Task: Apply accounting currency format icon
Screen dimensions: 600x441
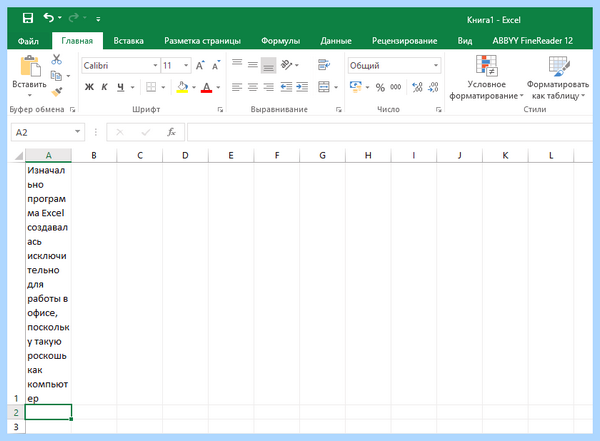Action: point(355,87)
